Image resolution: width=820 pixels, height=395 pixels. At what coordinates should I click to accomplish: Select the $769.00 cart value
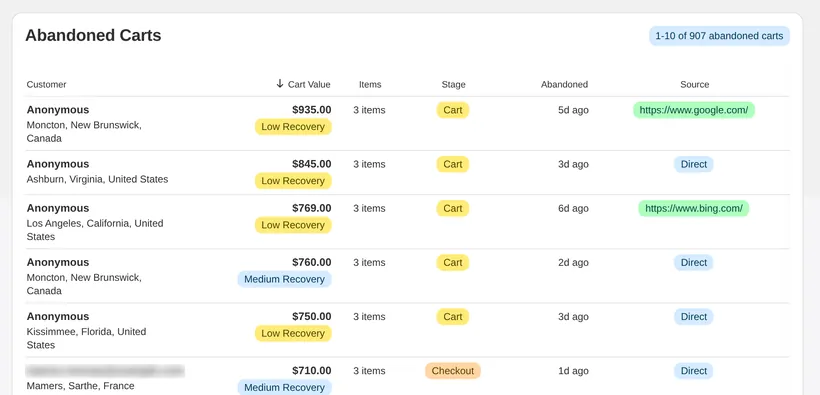click(312, 208)
